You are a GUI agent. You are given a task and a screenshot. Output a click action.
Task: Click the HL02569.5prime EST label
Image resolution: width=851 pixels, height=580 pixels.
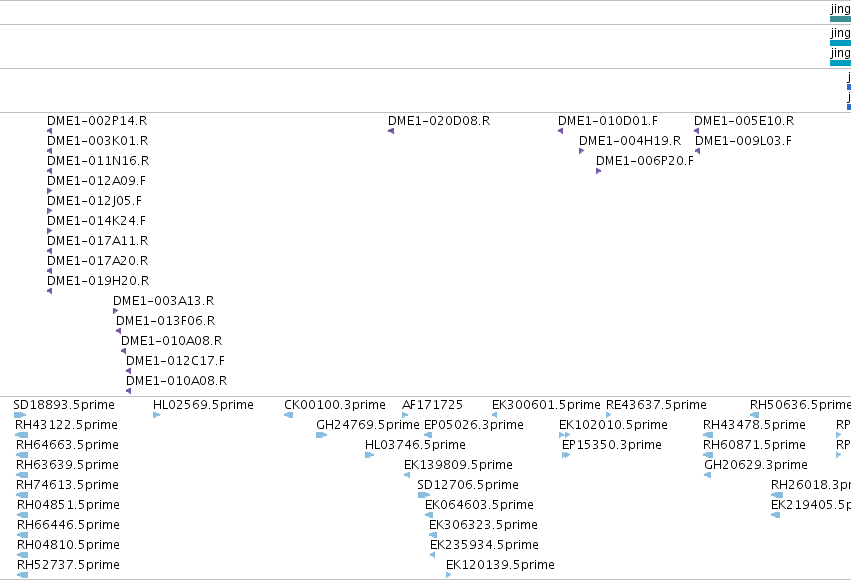[204, 405]
